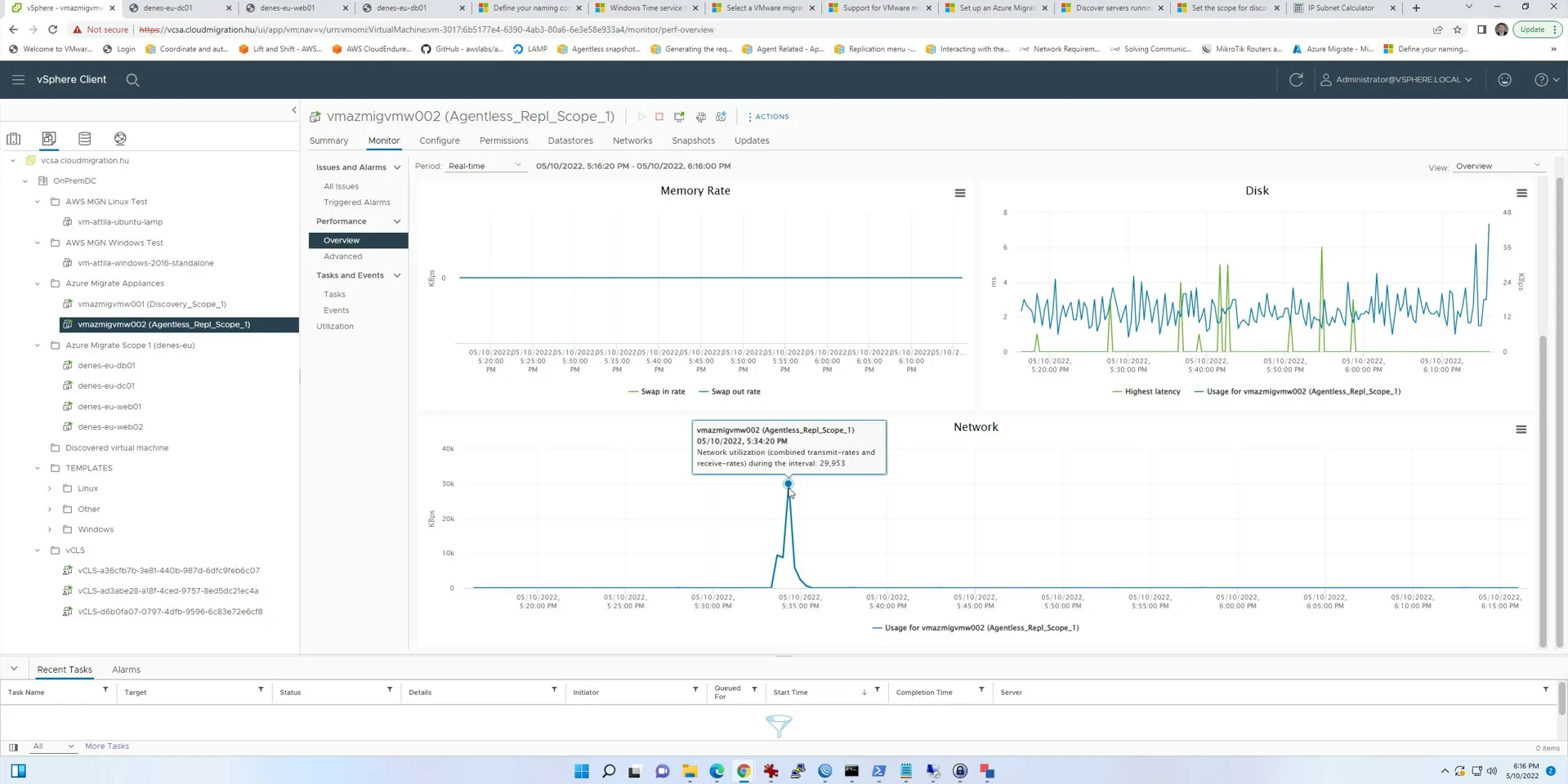The width and height of the screenshot is (1568, 784).
Task: Select the Network chart peak data point
Action: [x=788, y=484]
